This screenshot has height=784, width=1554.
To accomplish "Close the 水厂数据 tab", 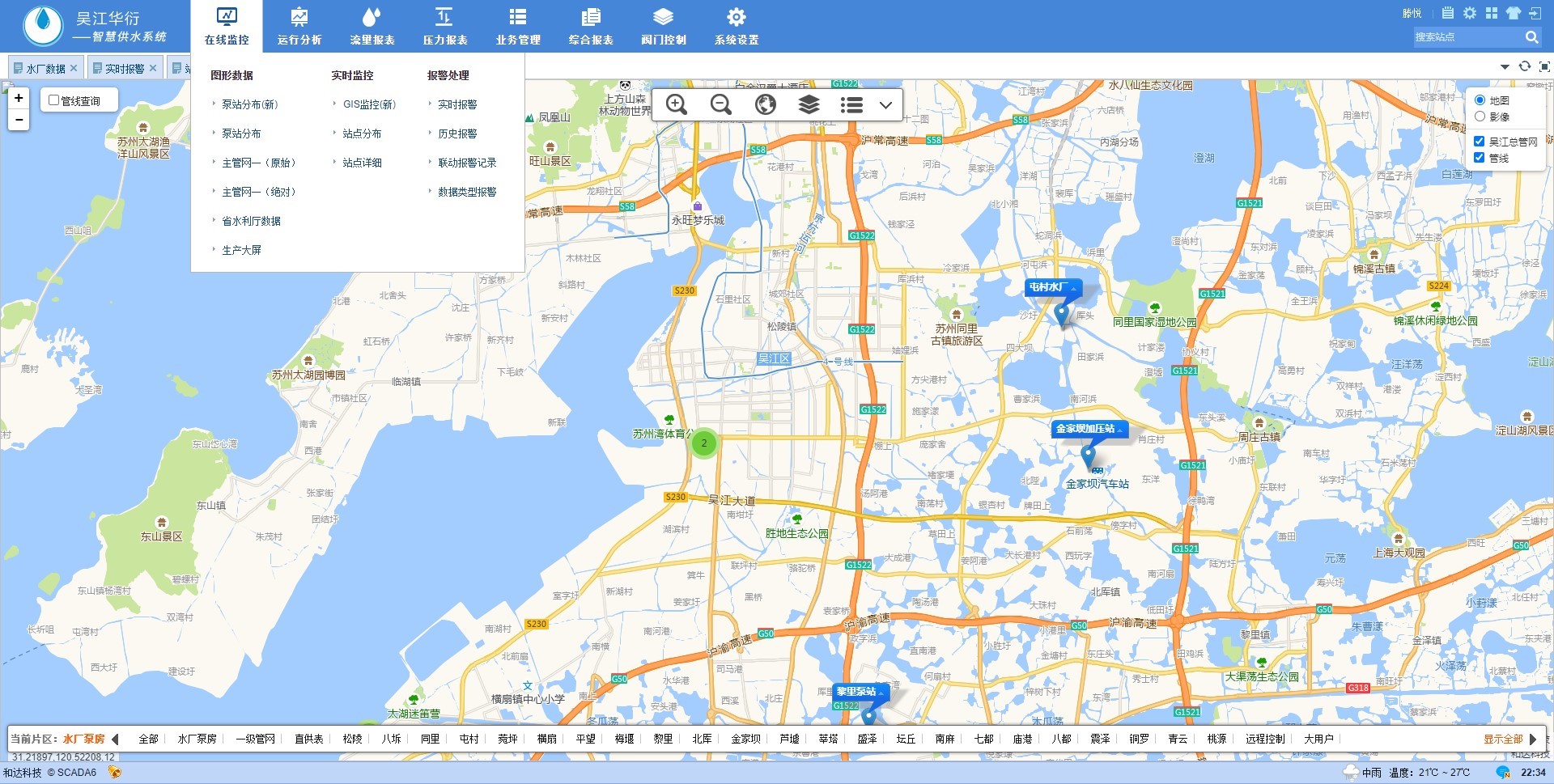I will [74, 68].
